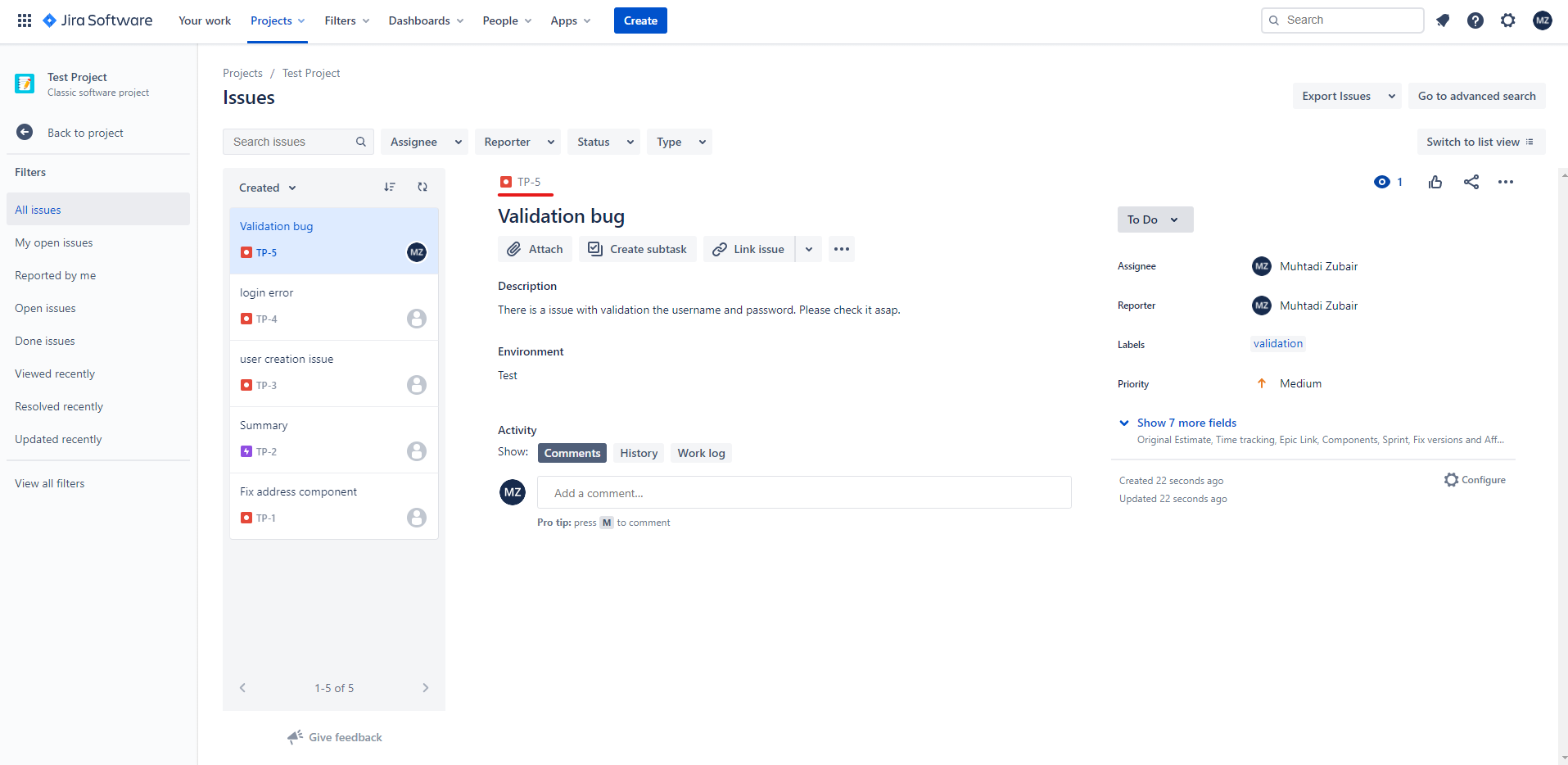The width and height of the screenshot is (1568, 765).
Task: Expand Show 7 more fields
Action: point(1186,422)
